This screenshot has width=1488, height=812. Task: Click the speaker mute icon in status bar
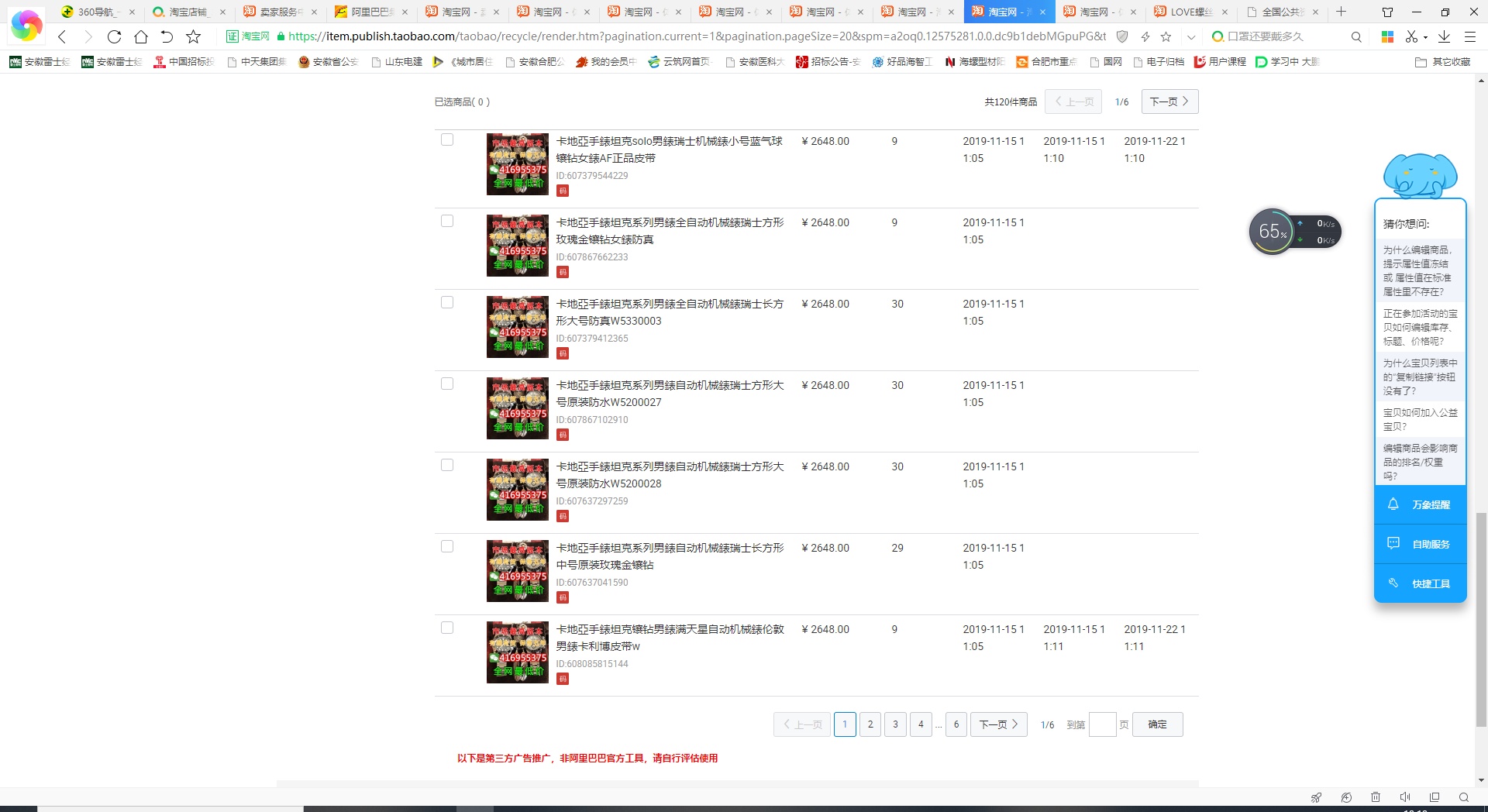[1405, 797]
